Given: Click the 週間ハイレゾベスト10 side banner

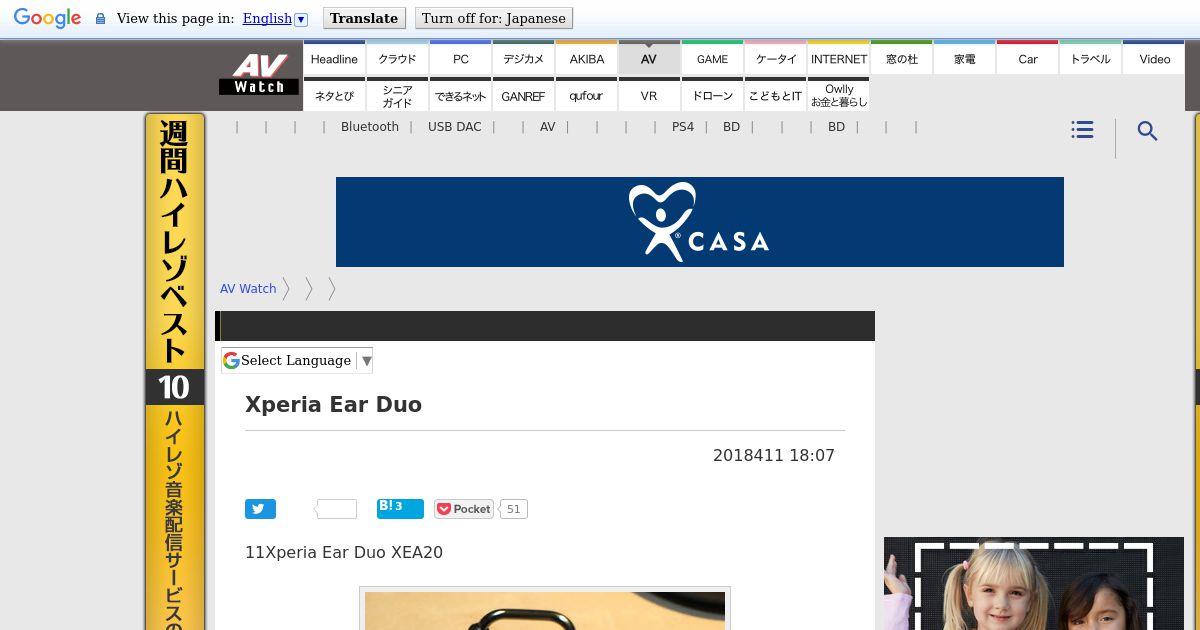Looking at the screenshot, I should [175, 371].
